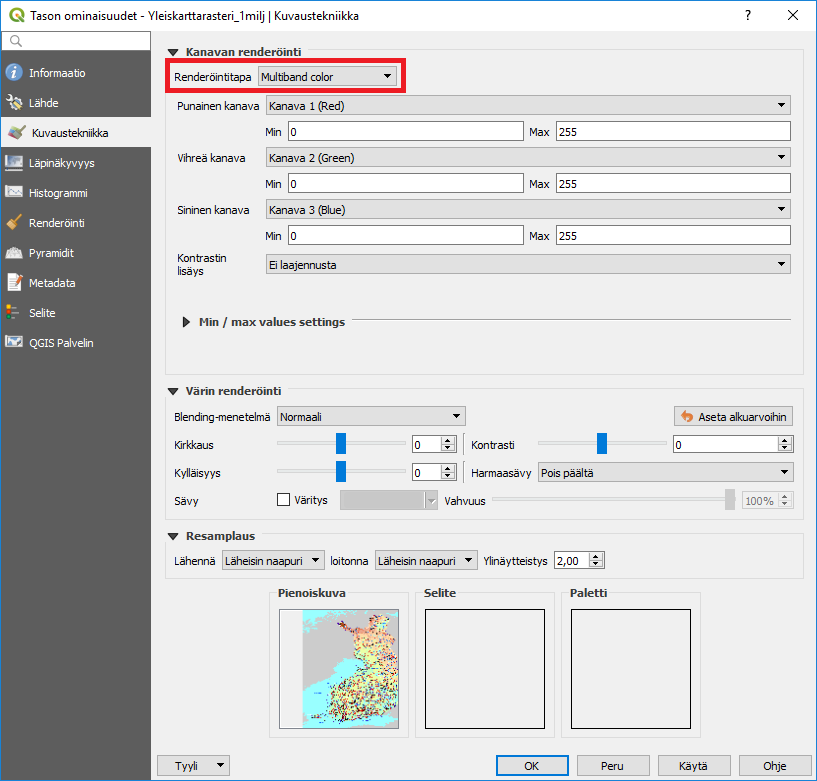Click the Renderöinti brush icon

[x=14, y=223]
